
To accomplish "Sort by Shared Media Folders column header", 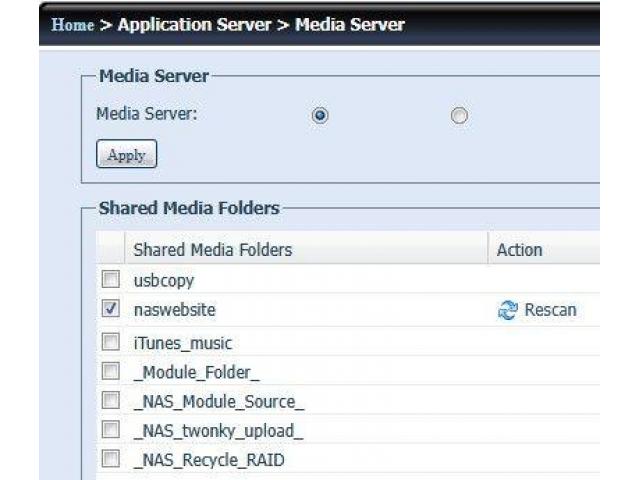I will pos(212,250).
